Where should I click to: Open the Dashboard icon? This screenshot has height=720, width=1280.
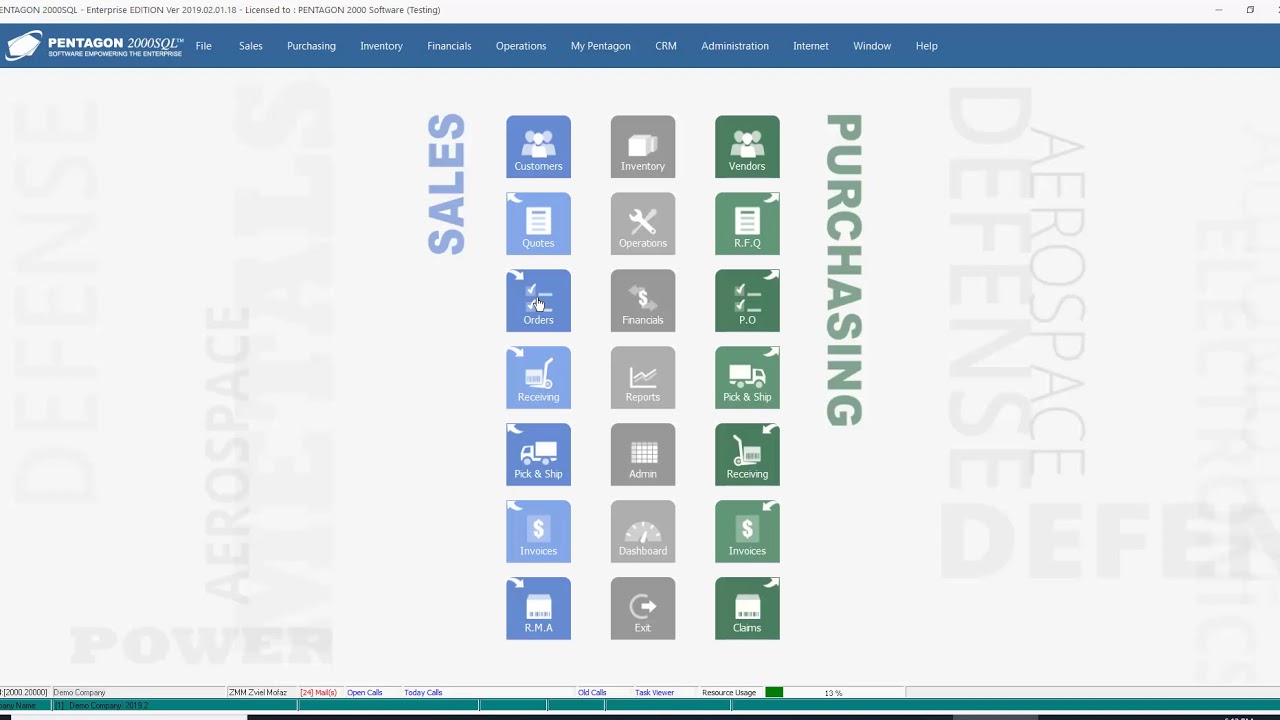tap(643, 532)
